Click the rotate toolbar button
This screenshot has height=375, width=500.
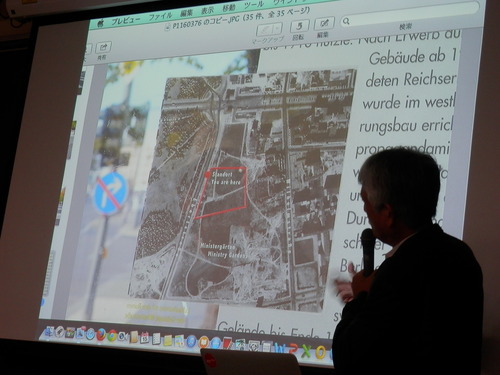[299, 26]
